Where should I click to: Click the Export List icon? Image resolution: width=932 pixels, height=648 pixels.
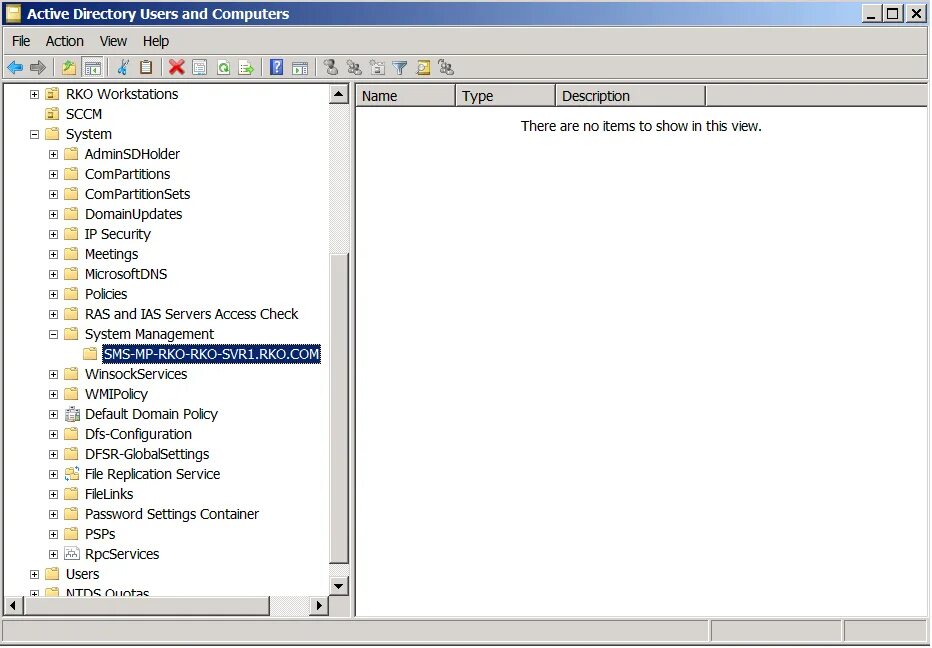click(x=245, y=68)
